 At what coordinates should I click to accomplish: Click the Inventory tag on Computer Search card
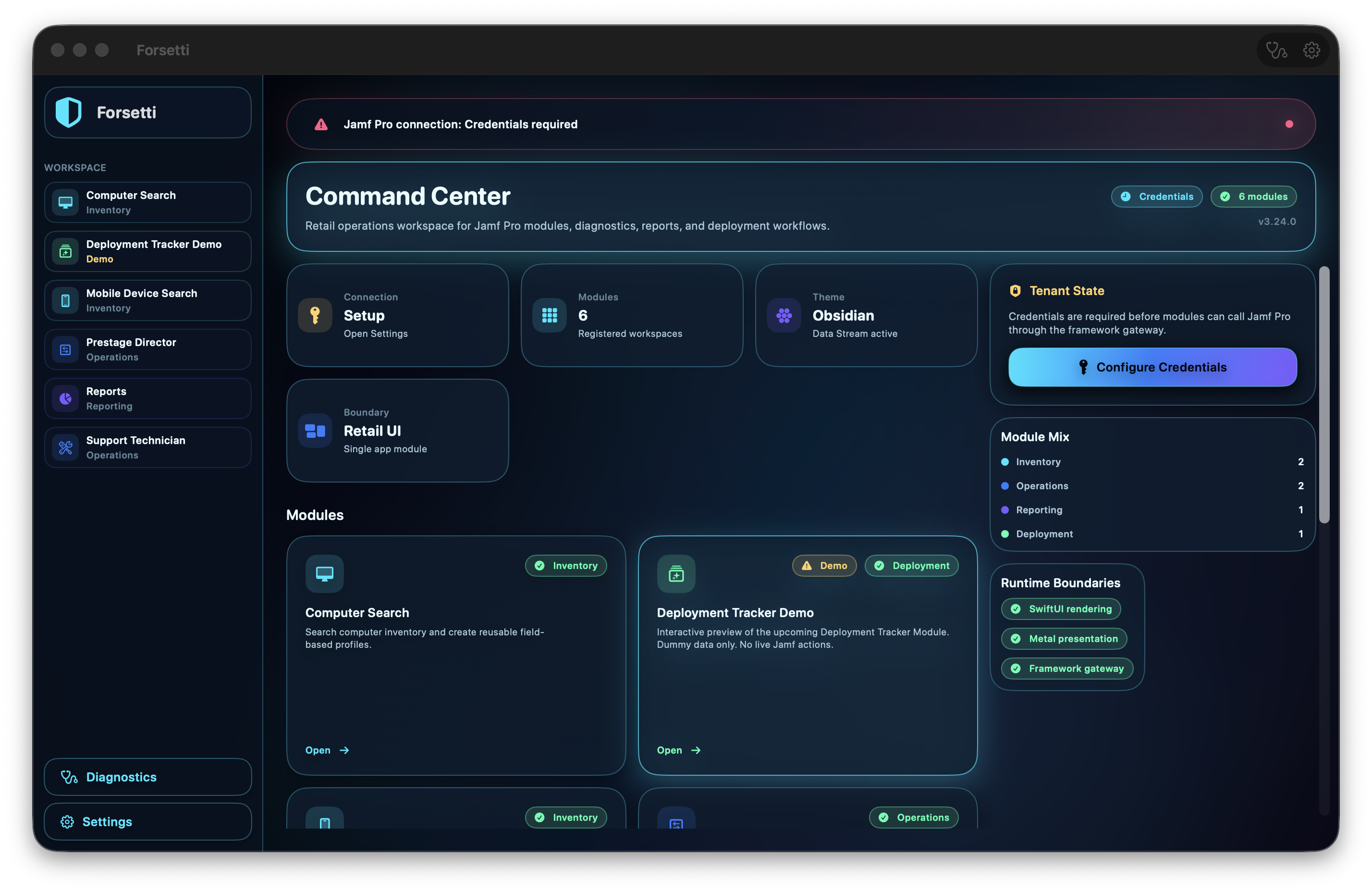click(565, 566)
